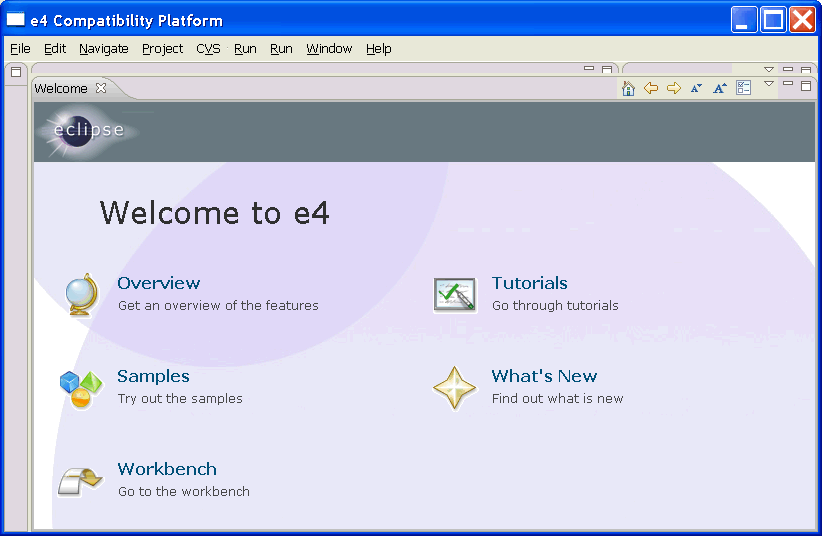
Task: Click the Workbench curved arrow icon
Action: click(x=79, y=481)
